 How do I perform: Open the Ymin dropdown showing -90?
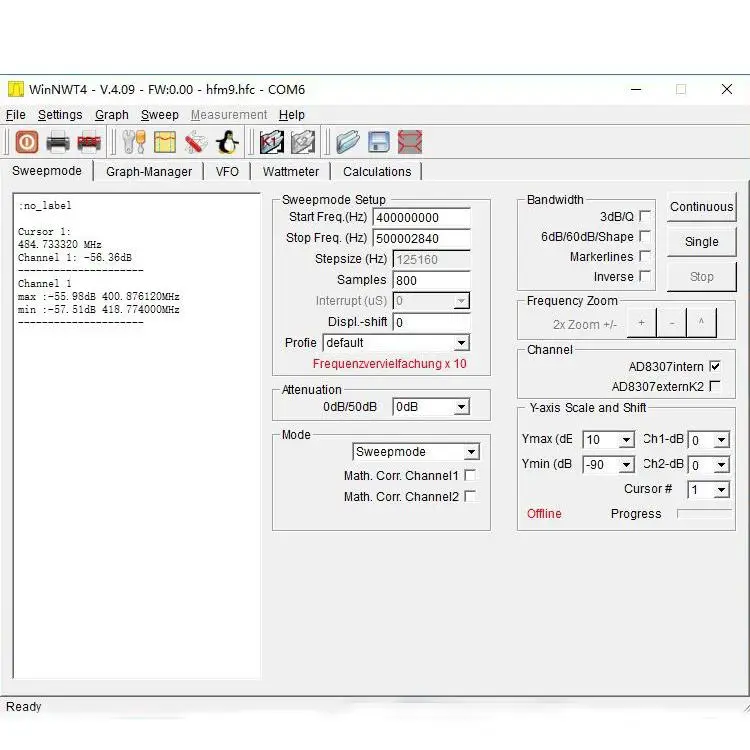point(608,464)
